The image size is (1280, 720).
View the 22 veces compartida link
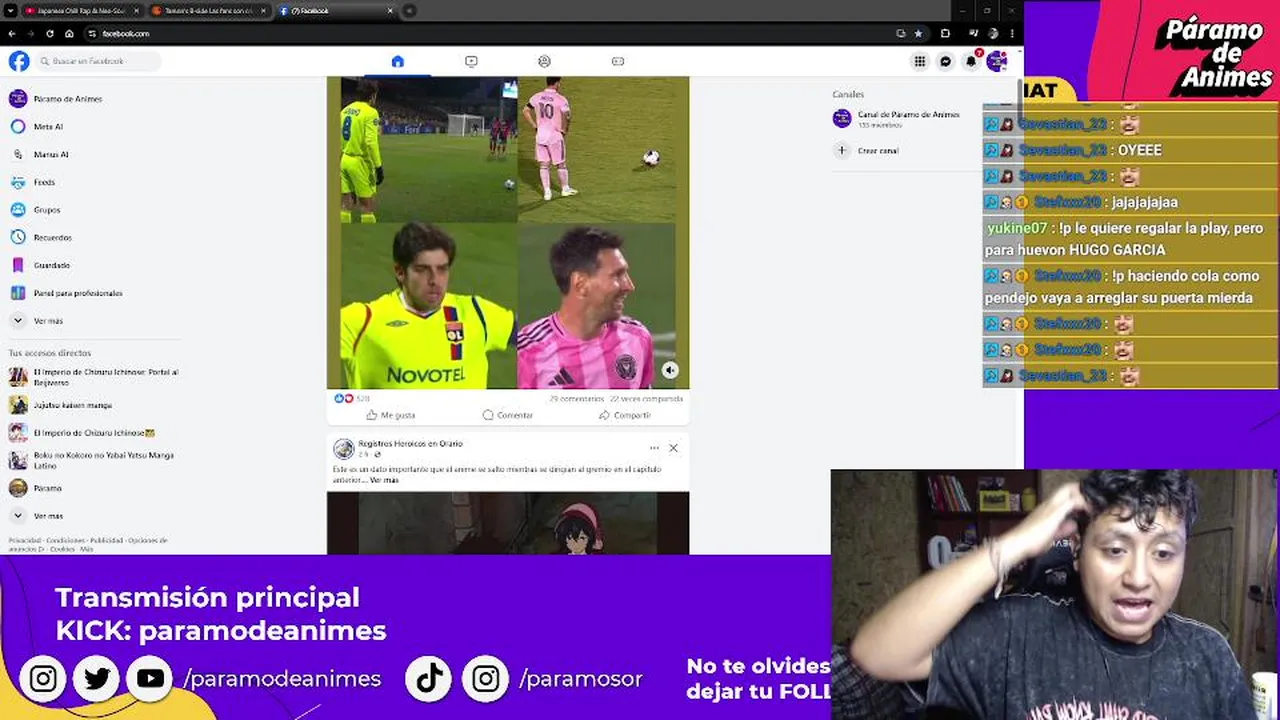click(x=646, y=398)
